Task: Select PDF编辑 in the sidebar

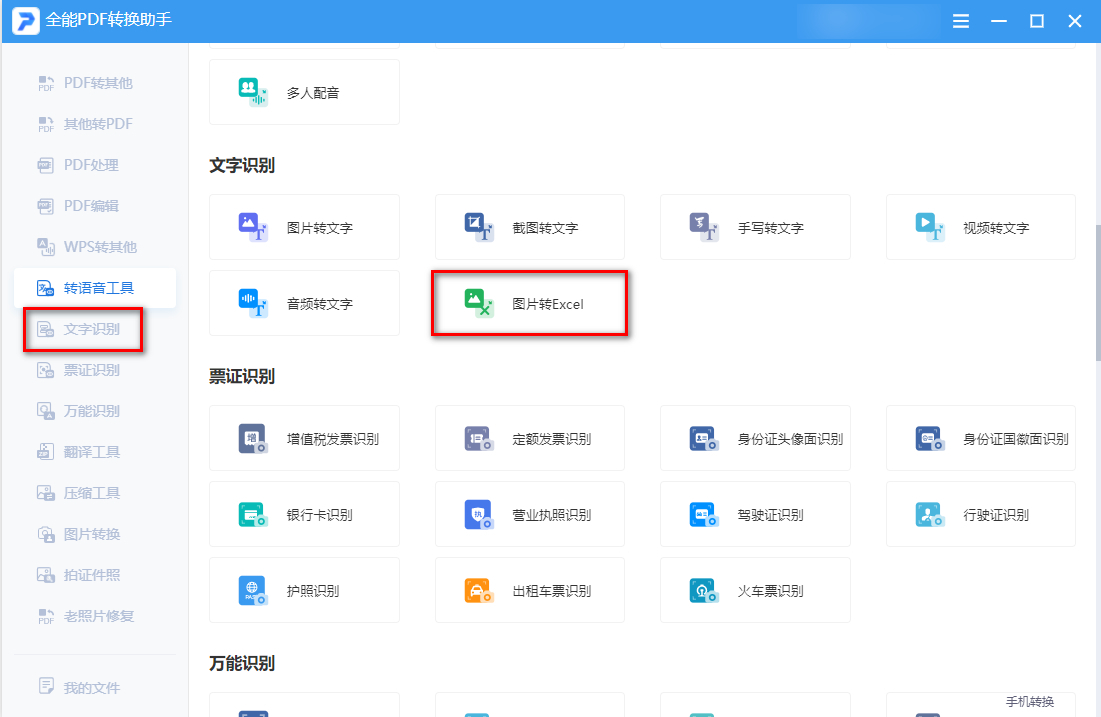Action: 95,206
